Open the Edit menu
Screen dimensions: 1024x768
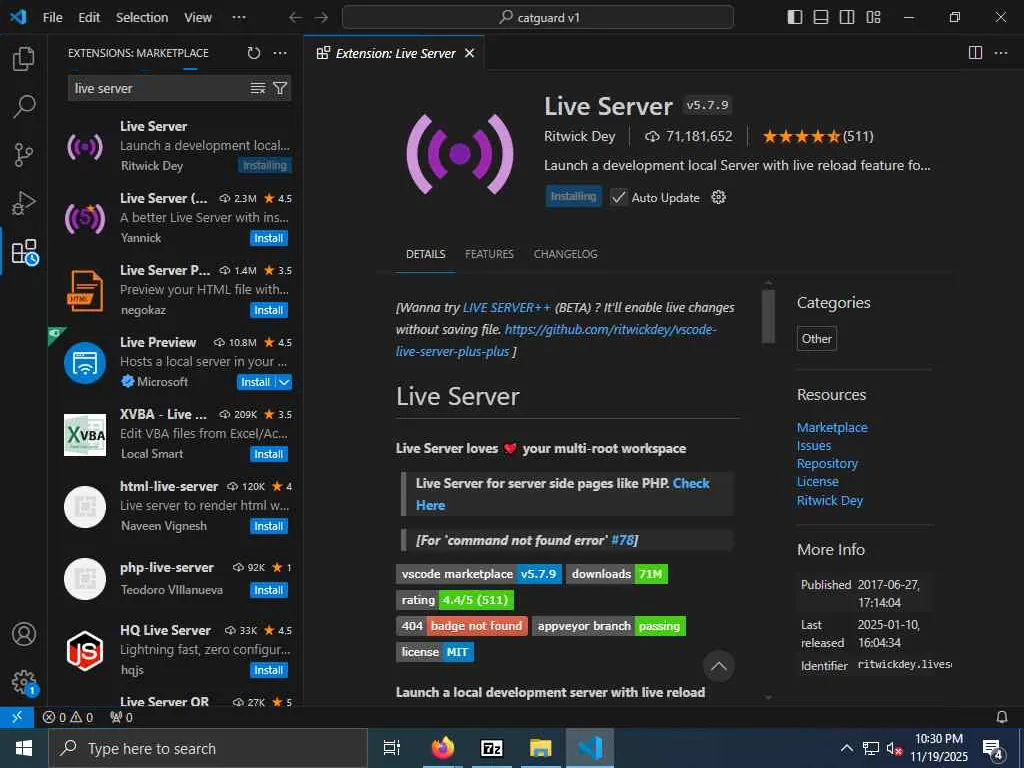click(89, 17)
